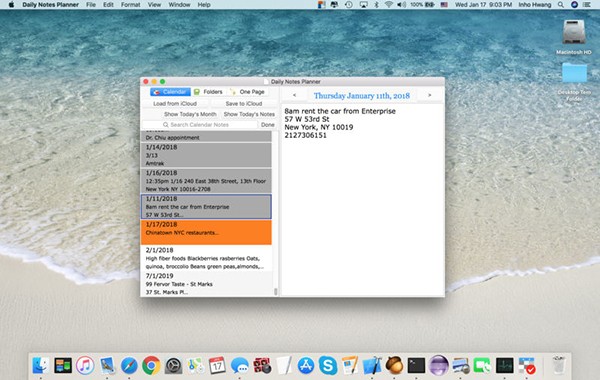
Task: Open the Format menu
Action: click(x=130, y=5)
